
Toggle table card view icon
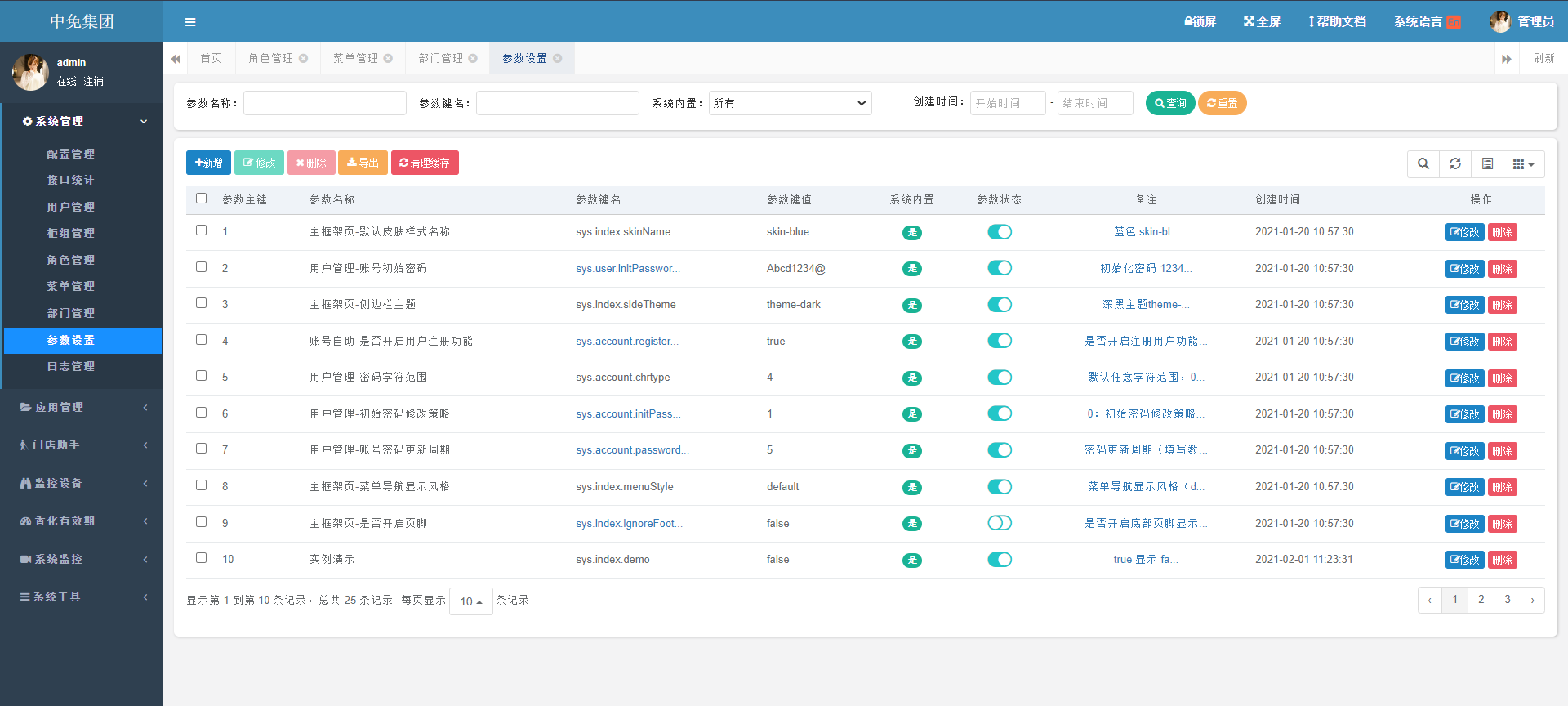click(x=1487, y=163)
